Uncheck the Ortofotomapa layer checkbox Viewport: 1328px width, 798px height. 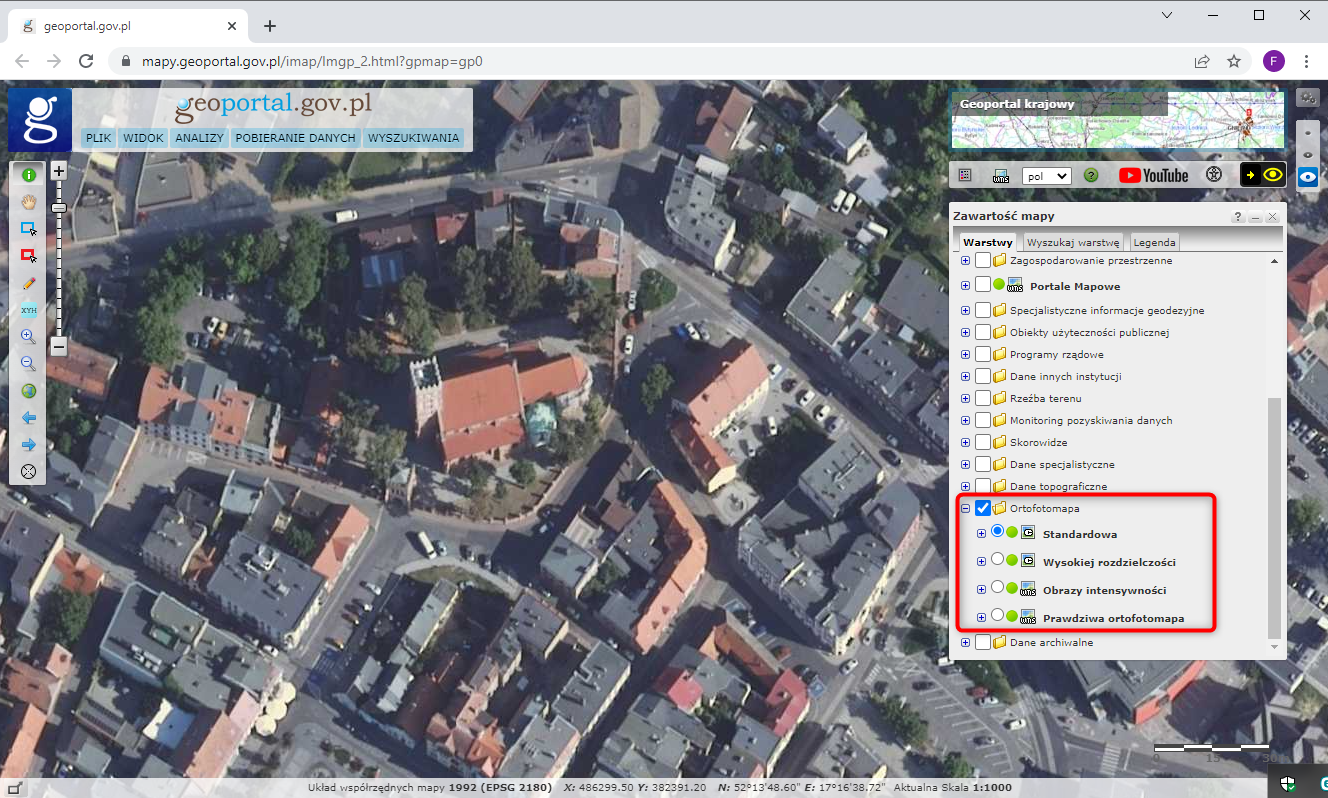click(983, 508)
